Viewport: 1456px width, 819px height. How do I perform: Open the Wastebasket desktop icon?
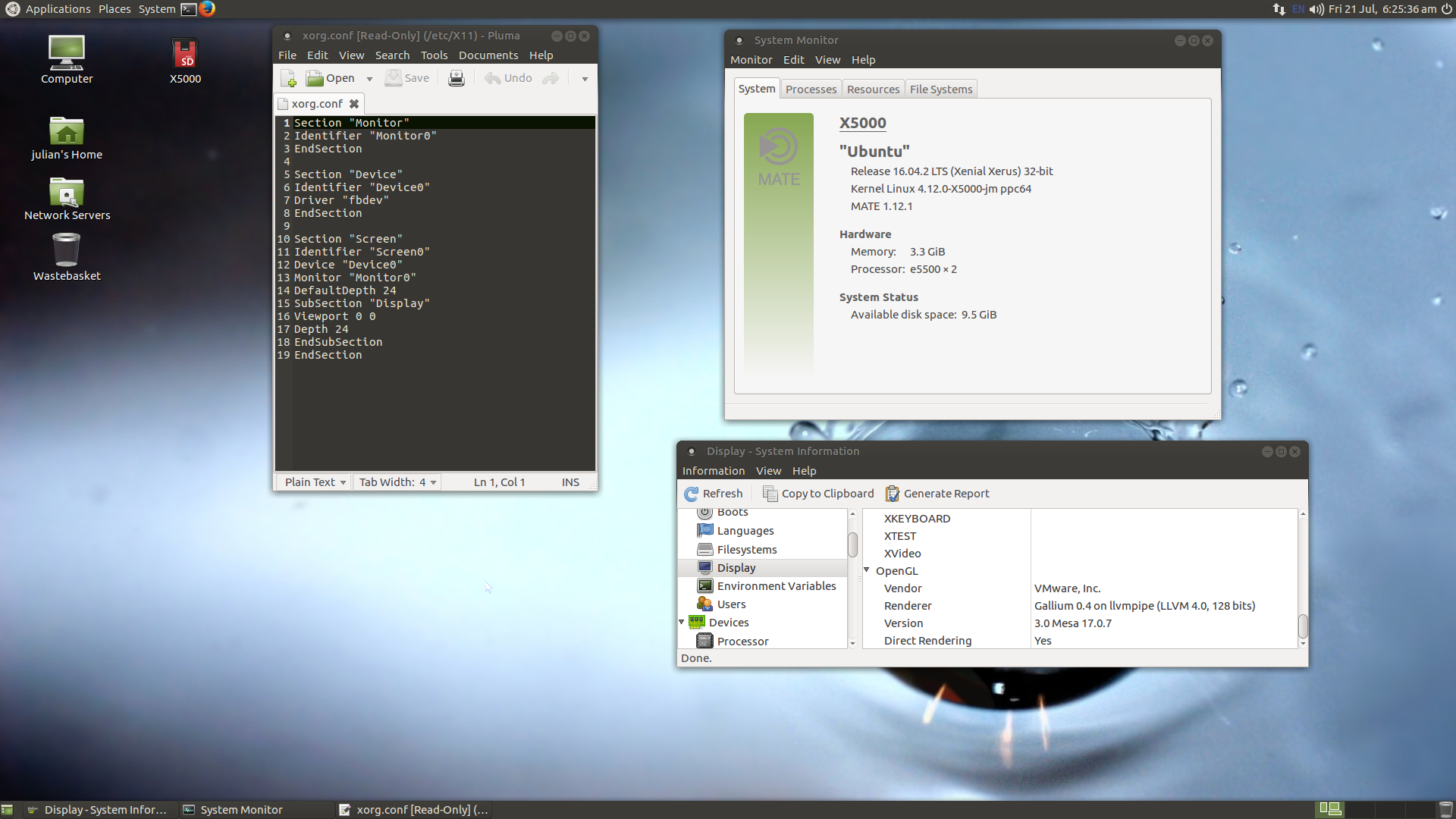(x=67, y=250)
